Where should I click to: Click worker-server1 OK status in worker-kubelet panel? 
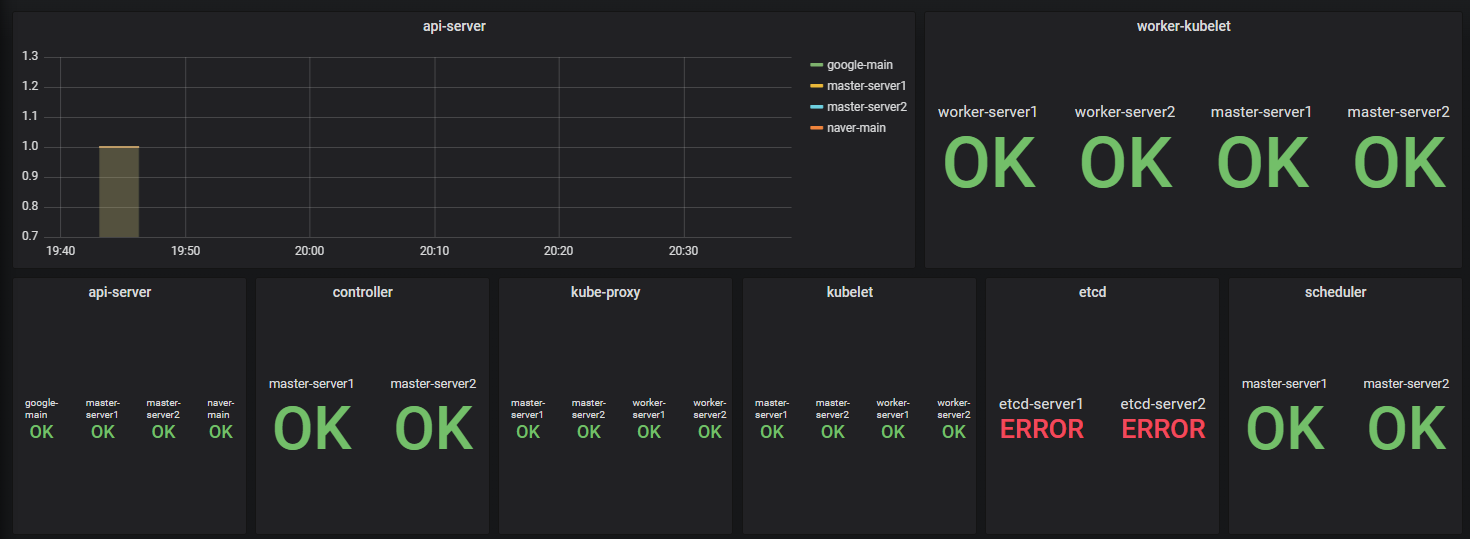click(988, 162)
